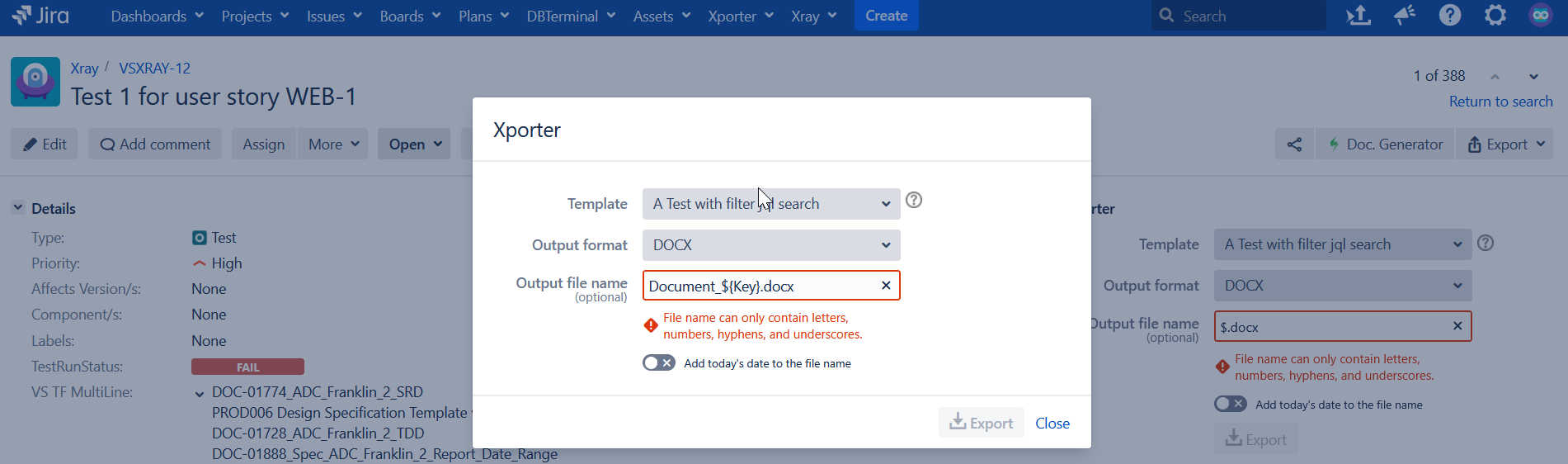The width and height of the screenshot is (1568, 464).
Task: Open the VSXRAY-12 issue key link
Action: [154, 69]
